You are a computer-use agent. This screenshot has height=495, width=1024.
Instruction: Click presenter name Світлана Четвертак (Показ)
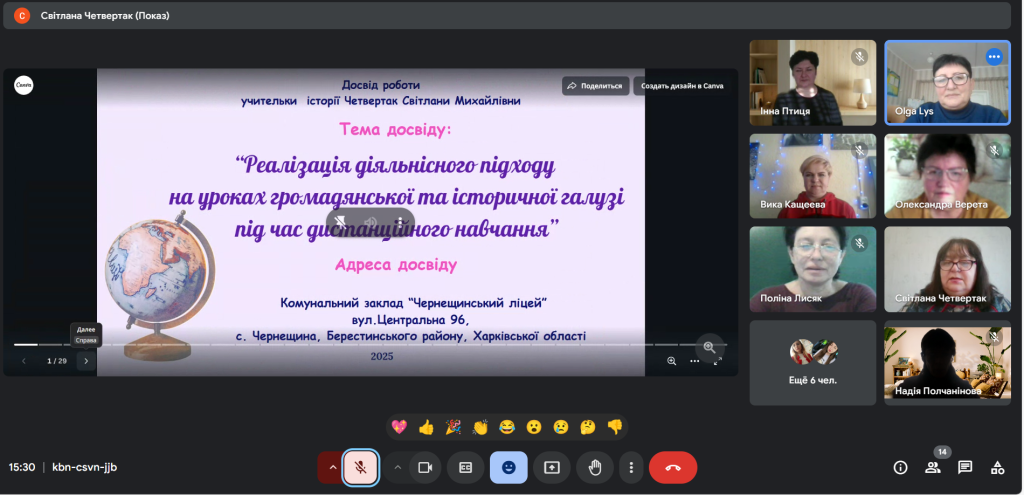[x=105, y=16]
